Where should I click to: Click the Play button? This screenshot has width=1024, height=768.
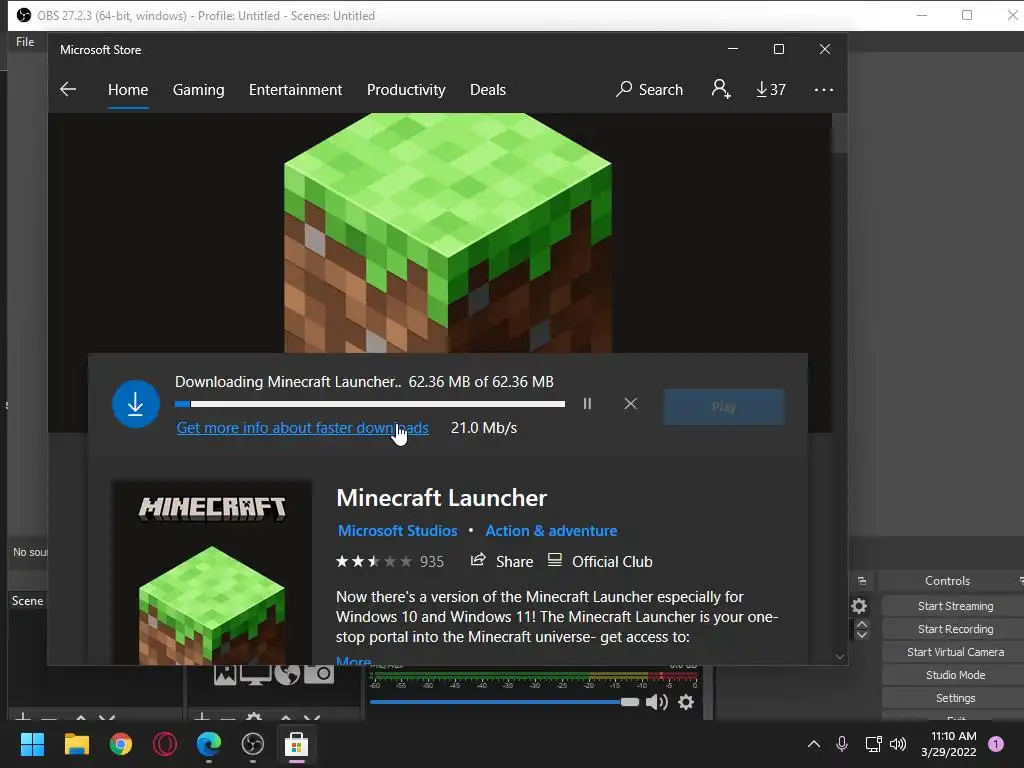point(724,407)
